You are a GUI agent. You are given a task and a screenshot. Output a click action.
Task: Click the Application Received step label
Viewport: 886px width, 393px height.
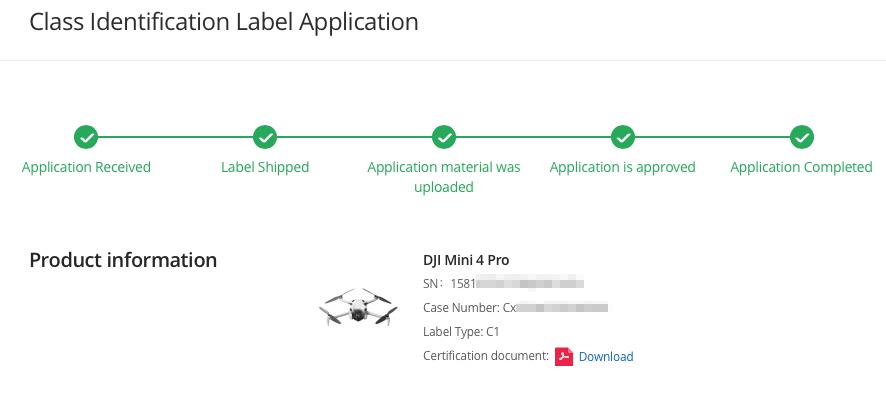(86, 168)
